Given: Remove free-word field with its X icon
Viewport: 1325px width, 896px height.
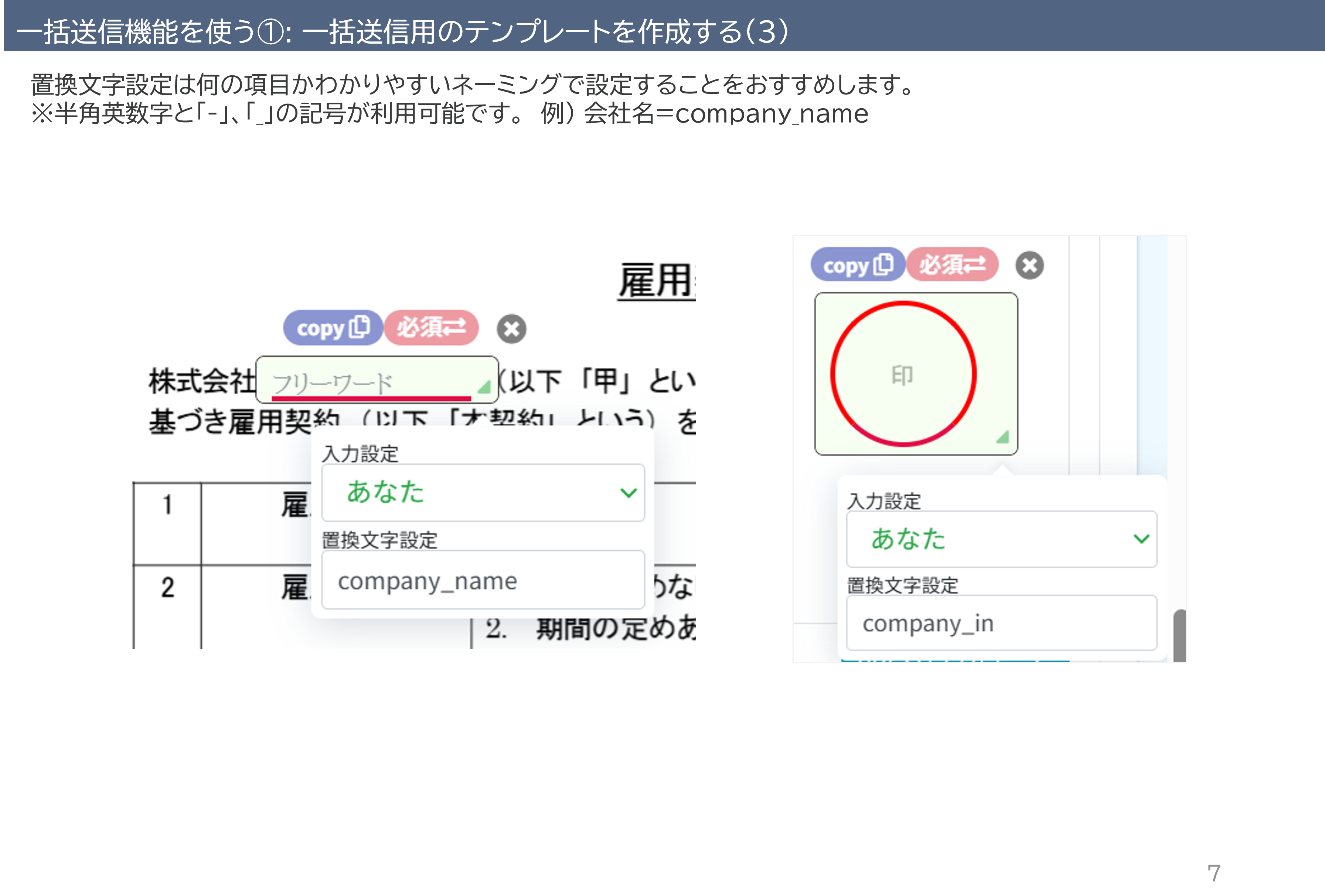Looking at the screenshot, I should [x=511, y=329].
